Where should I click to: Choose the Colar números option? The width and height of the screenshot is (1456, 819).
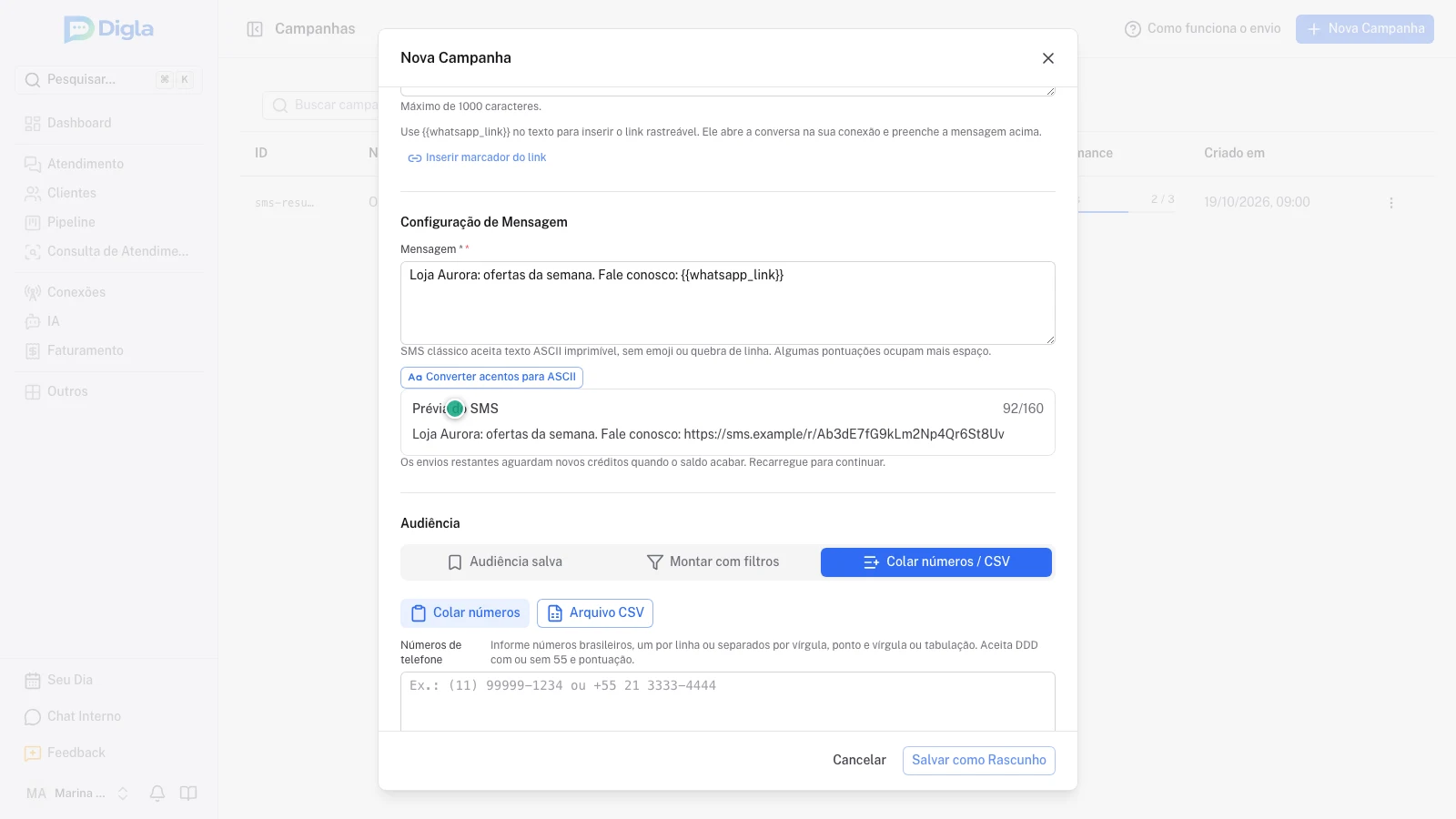point(465,613)
